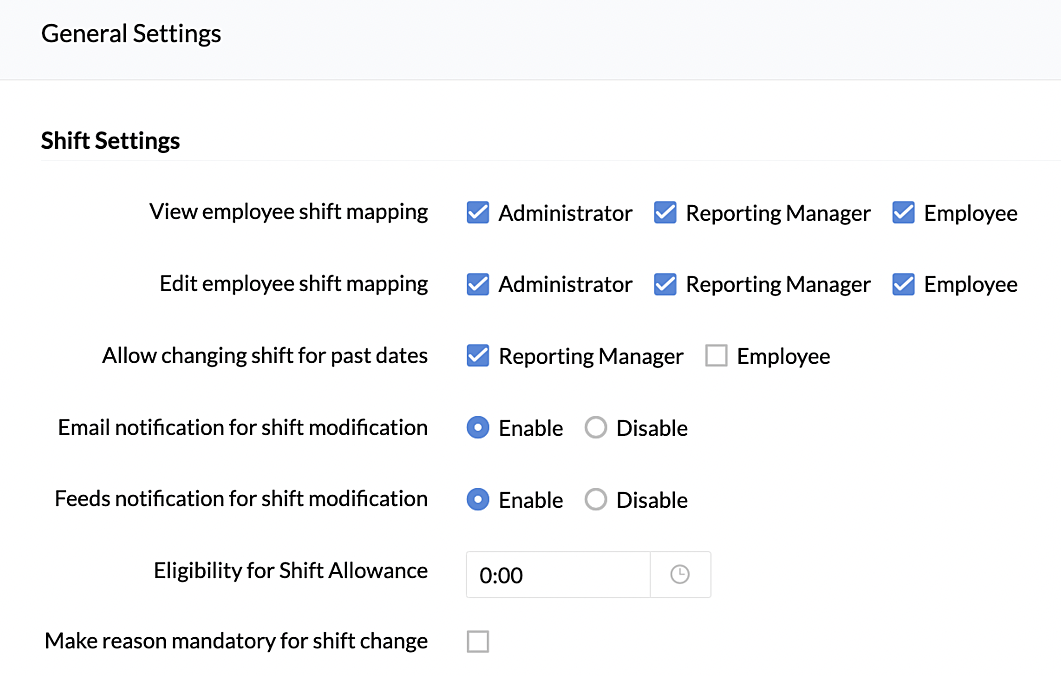Click the Make reason mandatory label text

click(236, 641)
